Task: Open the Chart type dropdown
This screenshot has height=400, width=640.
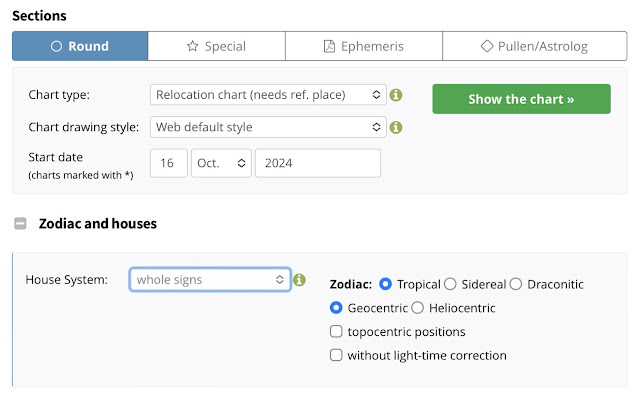Action: click(268, 95)
